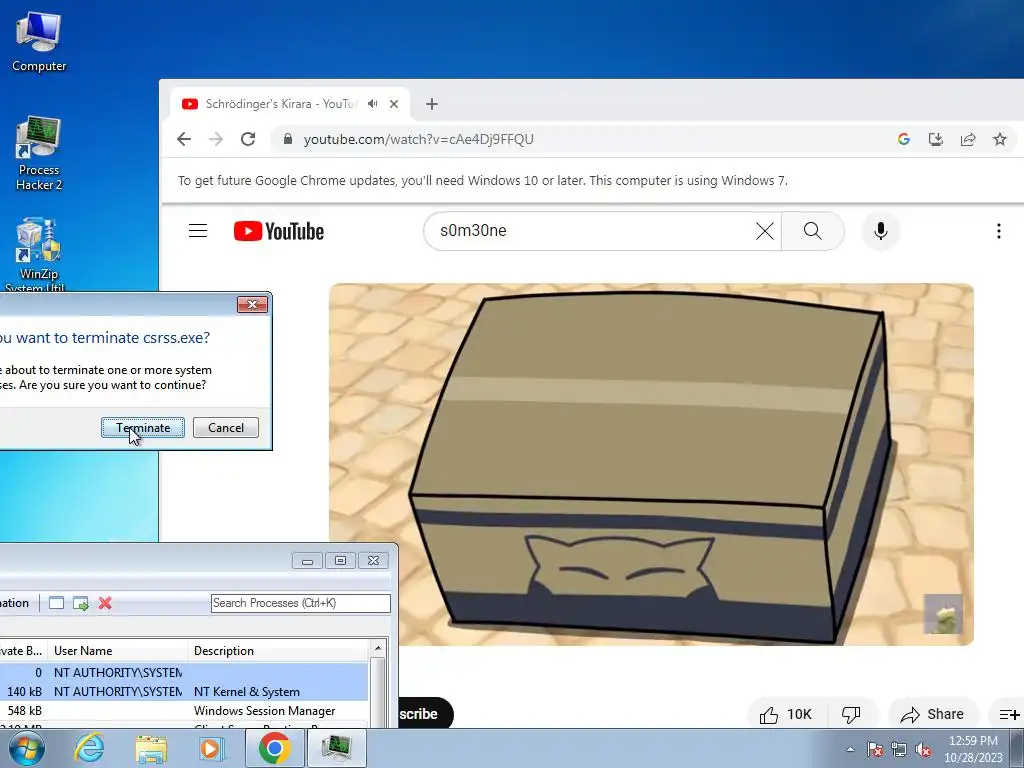This screenshot has height=768, width=1024.
Task: Click the install app icon in the address bar
Action: coord(936,139)
